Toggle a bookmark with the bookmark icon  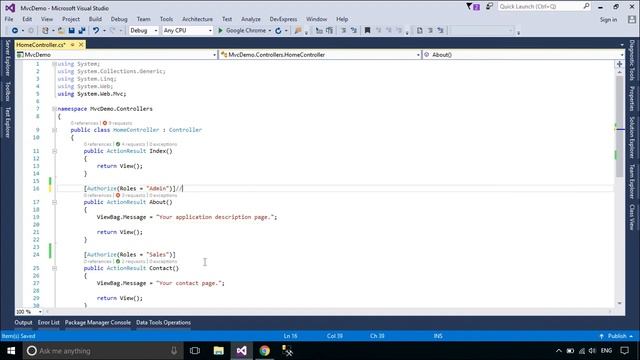[x=367, y=31]
